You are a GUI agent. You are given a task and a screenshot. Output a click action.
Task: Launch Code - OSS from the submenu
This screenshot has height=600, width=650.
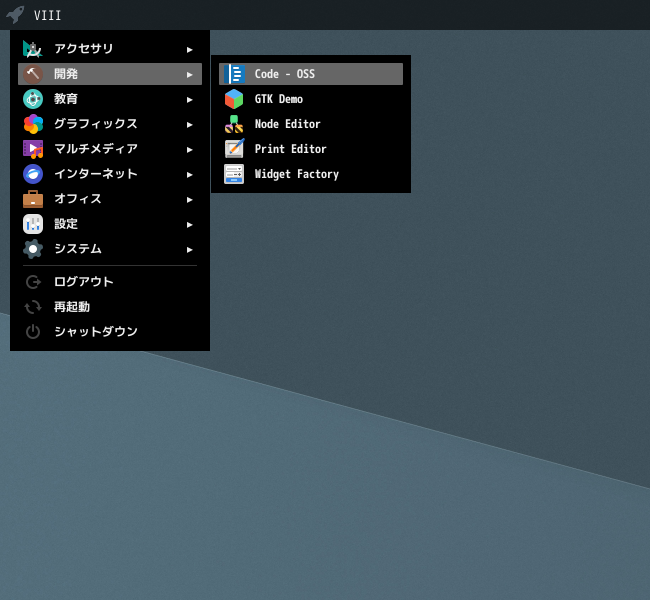pos(311,74)
